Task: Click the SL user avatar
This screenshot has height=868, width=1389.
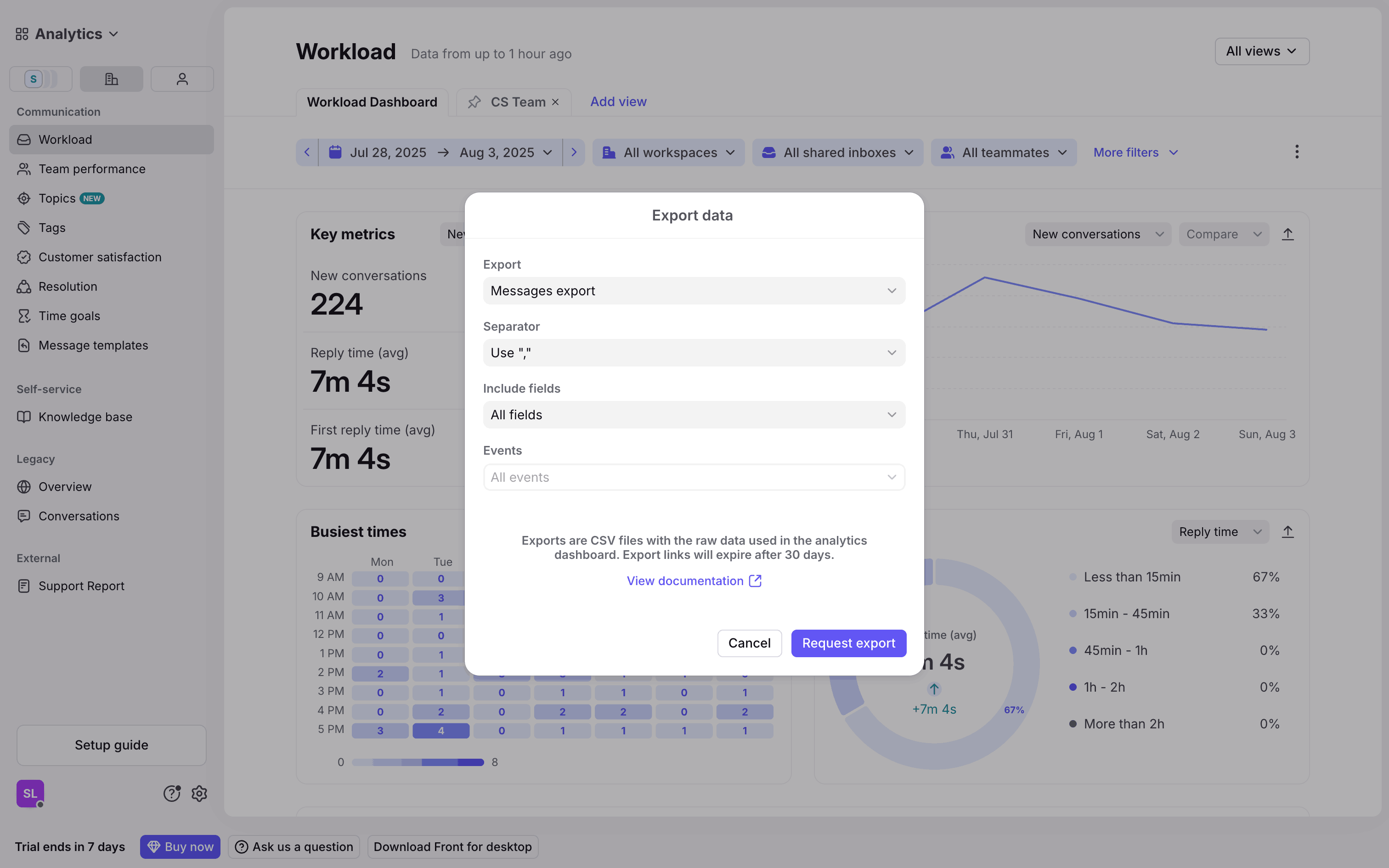Action: (x=30, y=794)
